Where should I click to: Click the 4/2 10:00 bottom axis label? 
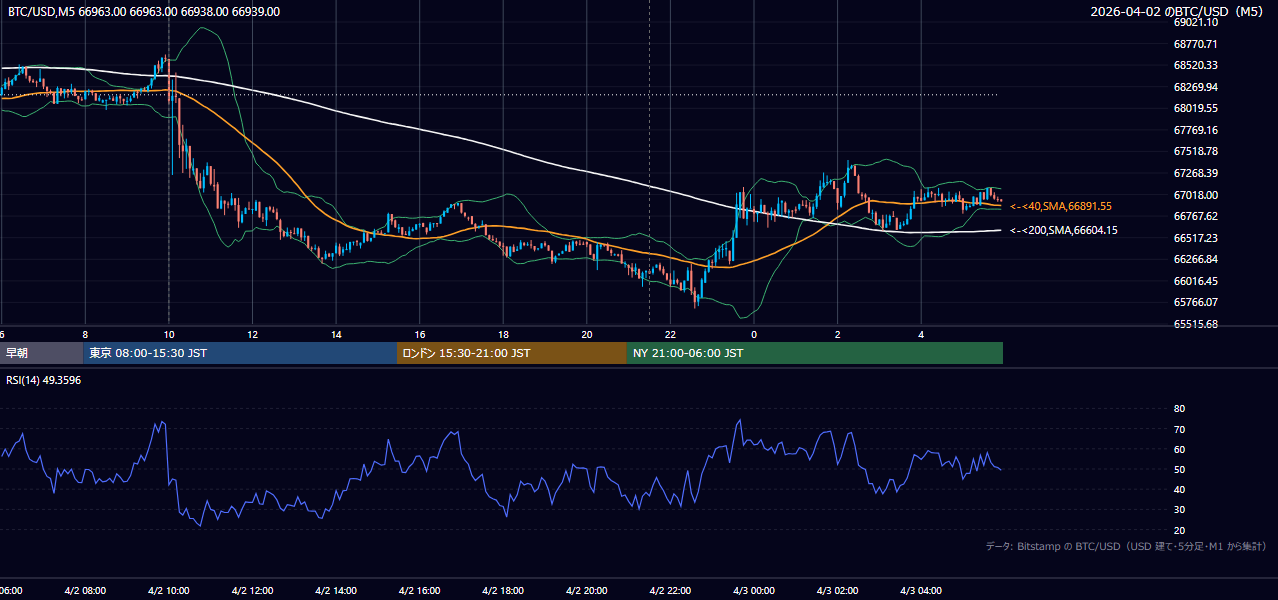click(169, 591)
